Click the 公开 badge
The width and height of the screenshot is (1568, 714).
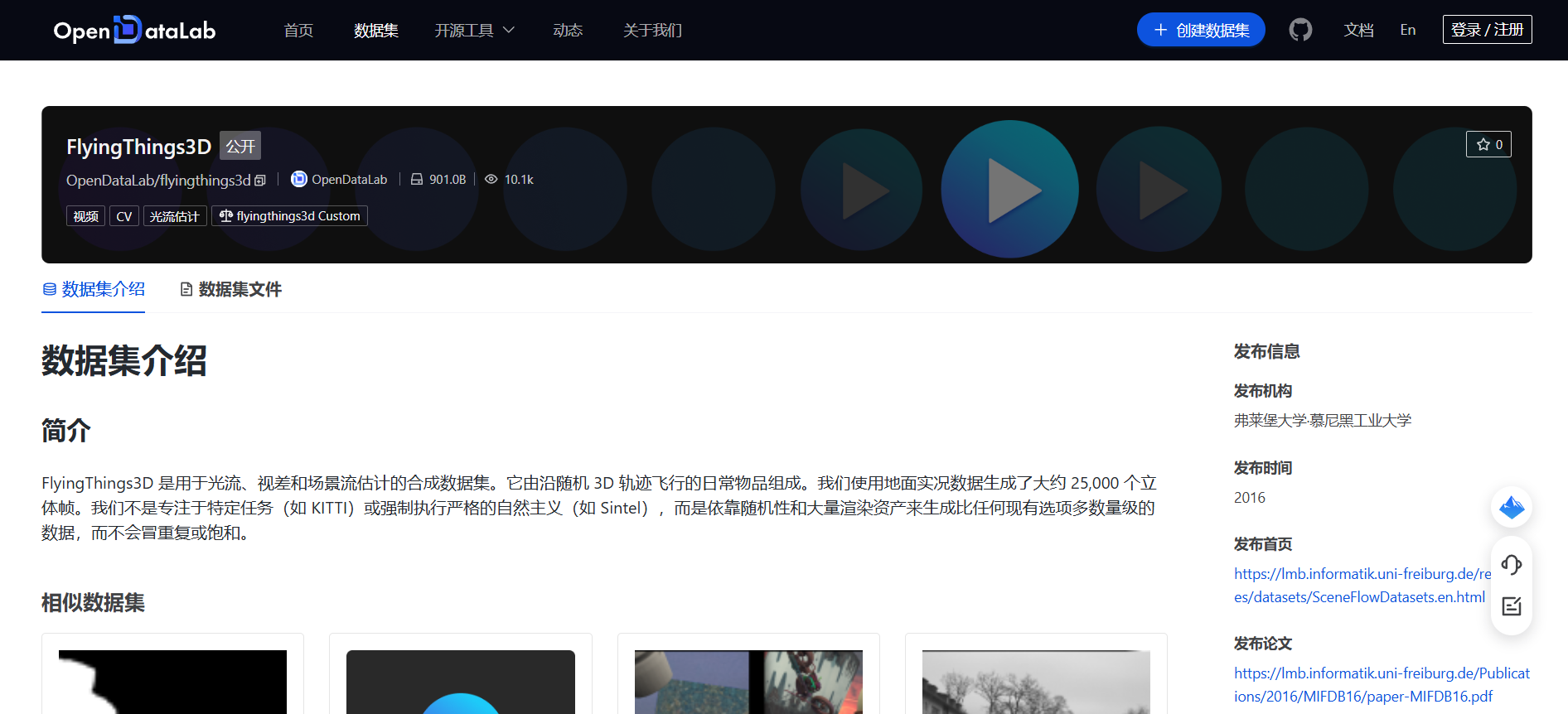(240, 146)
